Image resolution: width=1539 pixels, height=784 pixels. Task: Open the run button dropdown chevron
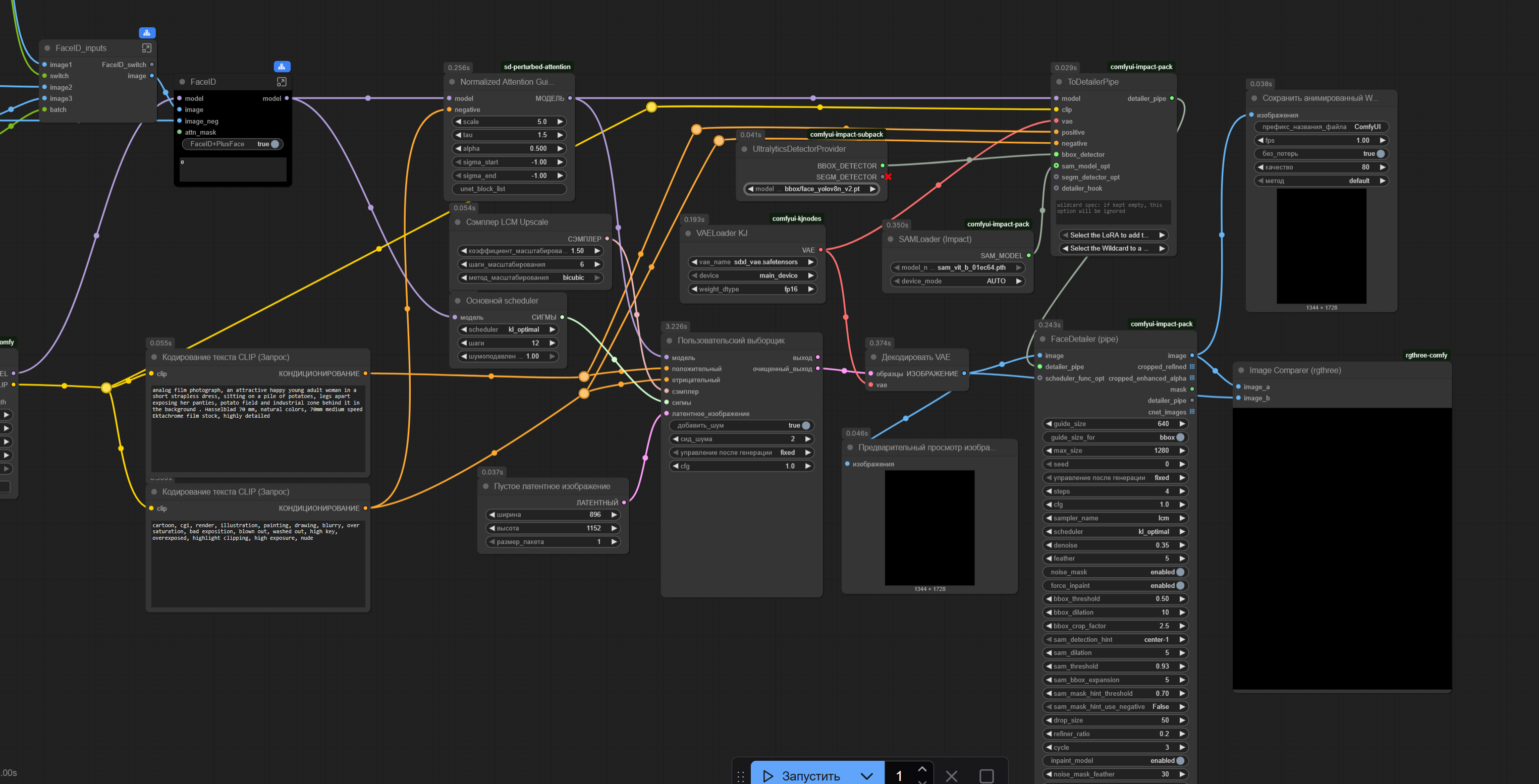click(x=866, y=775)
